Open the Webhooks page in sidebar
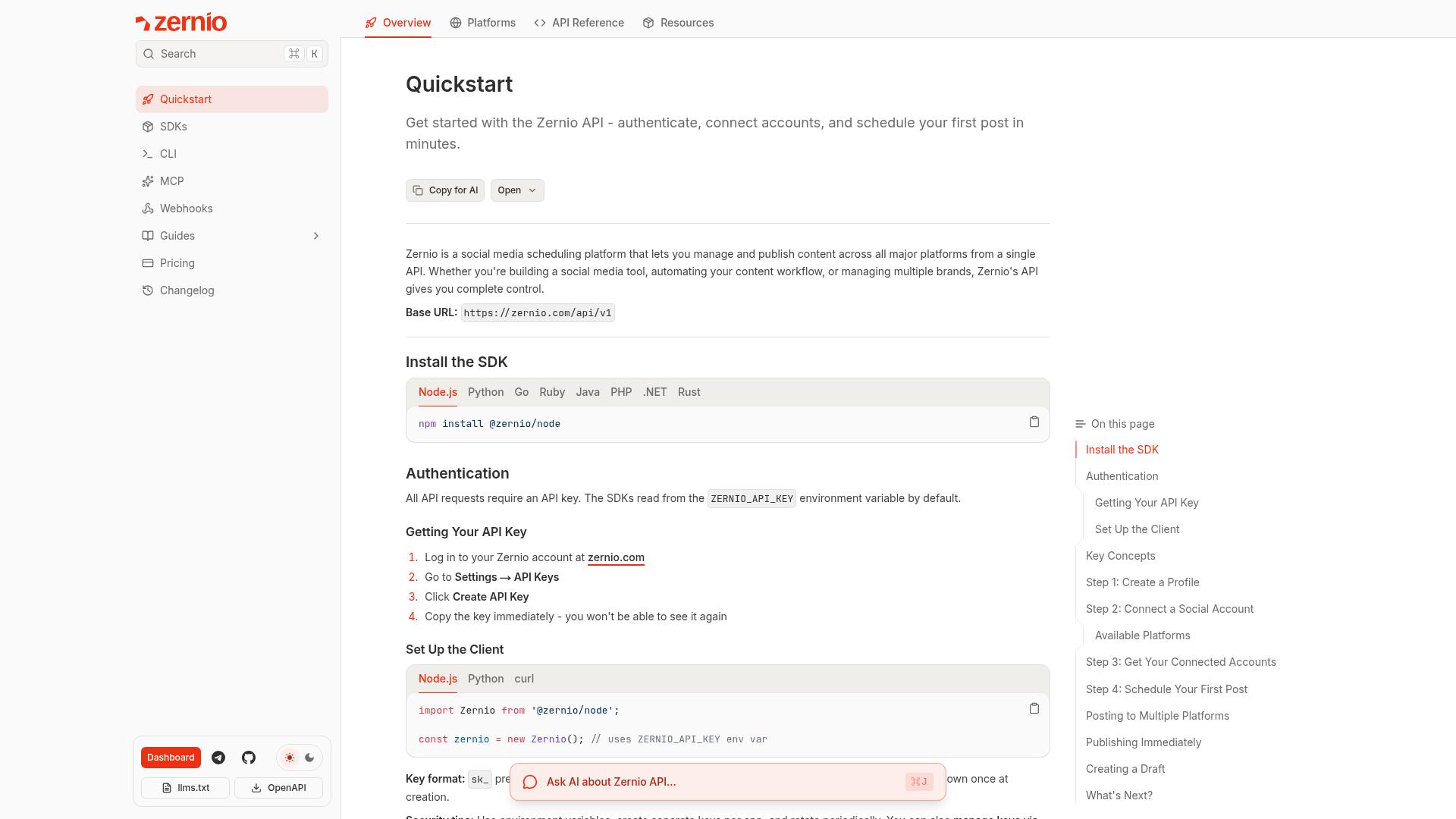The width and height of the screenshot is (1456, 819). pos(232,209)
